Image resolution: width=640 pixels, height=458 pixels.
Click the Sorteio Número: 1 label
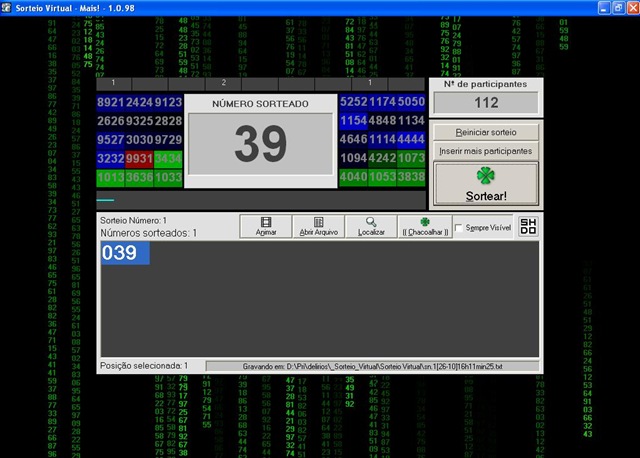[x=133, y=220]
